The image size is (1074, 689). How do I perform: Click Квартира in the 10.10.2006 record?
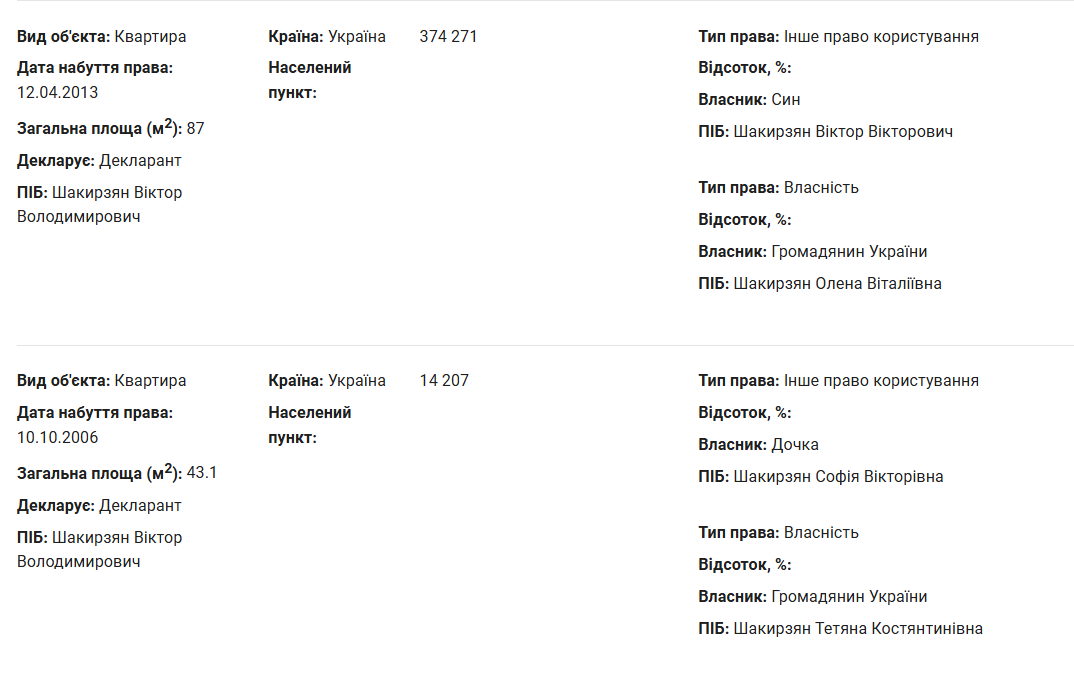pyautogui.click(x=150, y=381)
